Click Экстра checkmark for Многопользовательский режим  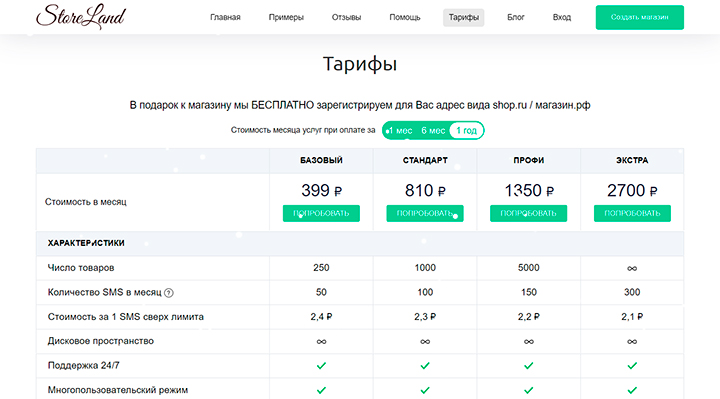click(x=632, y=390)
